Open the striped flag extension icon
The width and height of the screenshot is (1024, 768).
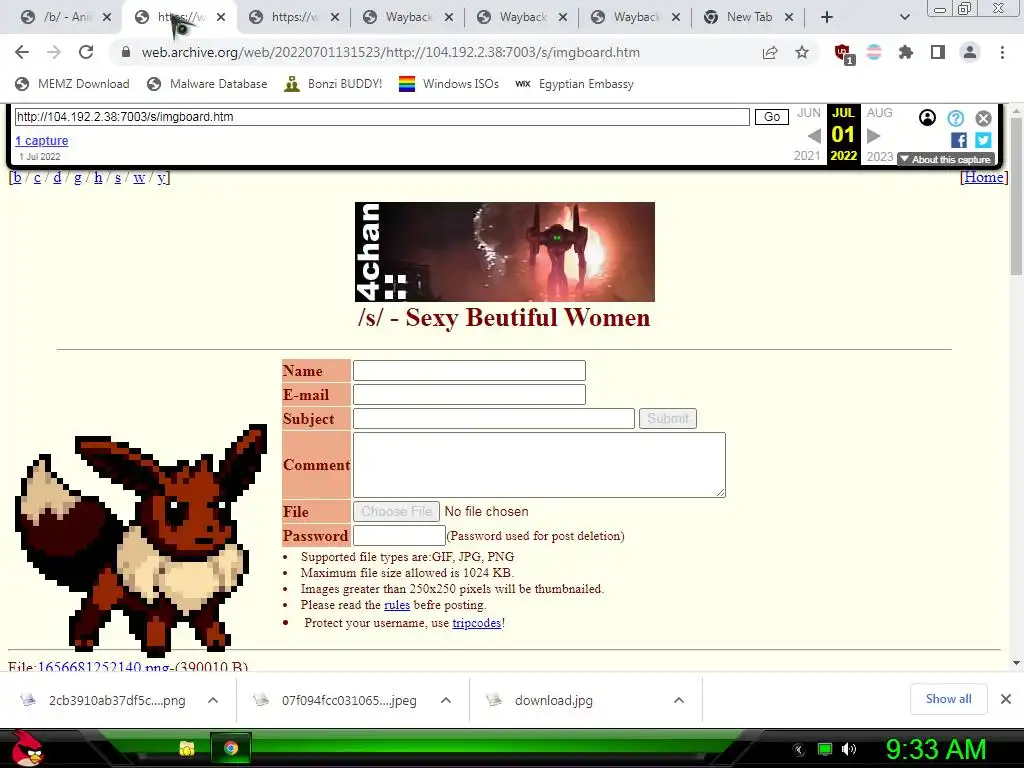874,52
